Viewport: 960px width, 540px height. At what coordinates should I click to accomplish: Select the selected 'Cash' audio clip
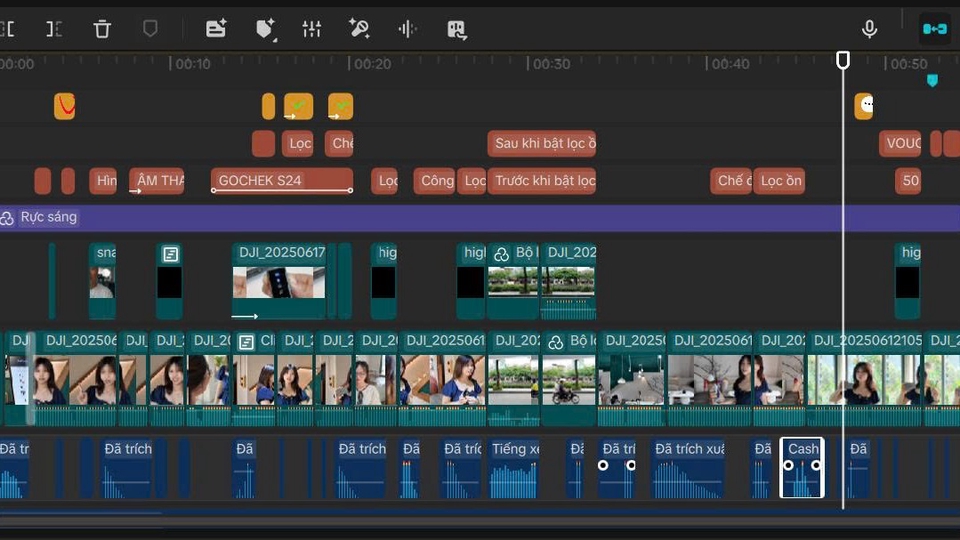point(802,468)
